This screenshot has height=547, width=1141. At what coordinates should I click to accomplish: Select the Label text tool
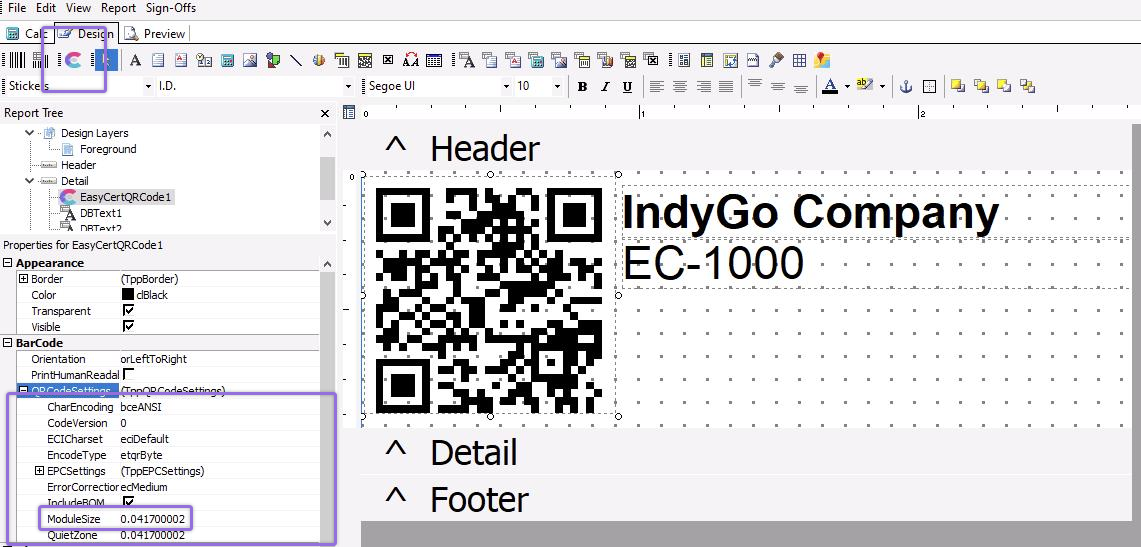(x=135, y=61)
